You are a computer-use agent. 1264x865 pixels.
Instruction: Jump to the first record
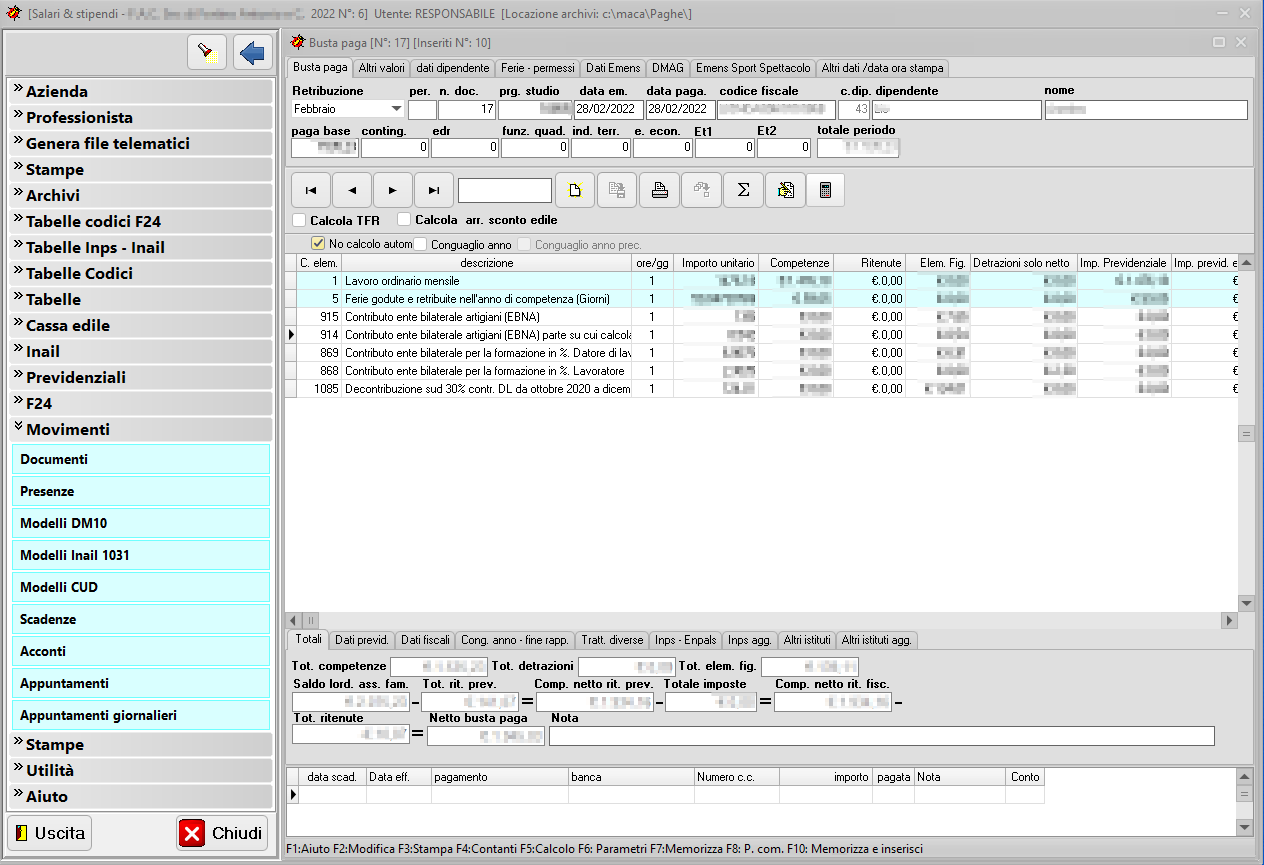click(311, 190)
